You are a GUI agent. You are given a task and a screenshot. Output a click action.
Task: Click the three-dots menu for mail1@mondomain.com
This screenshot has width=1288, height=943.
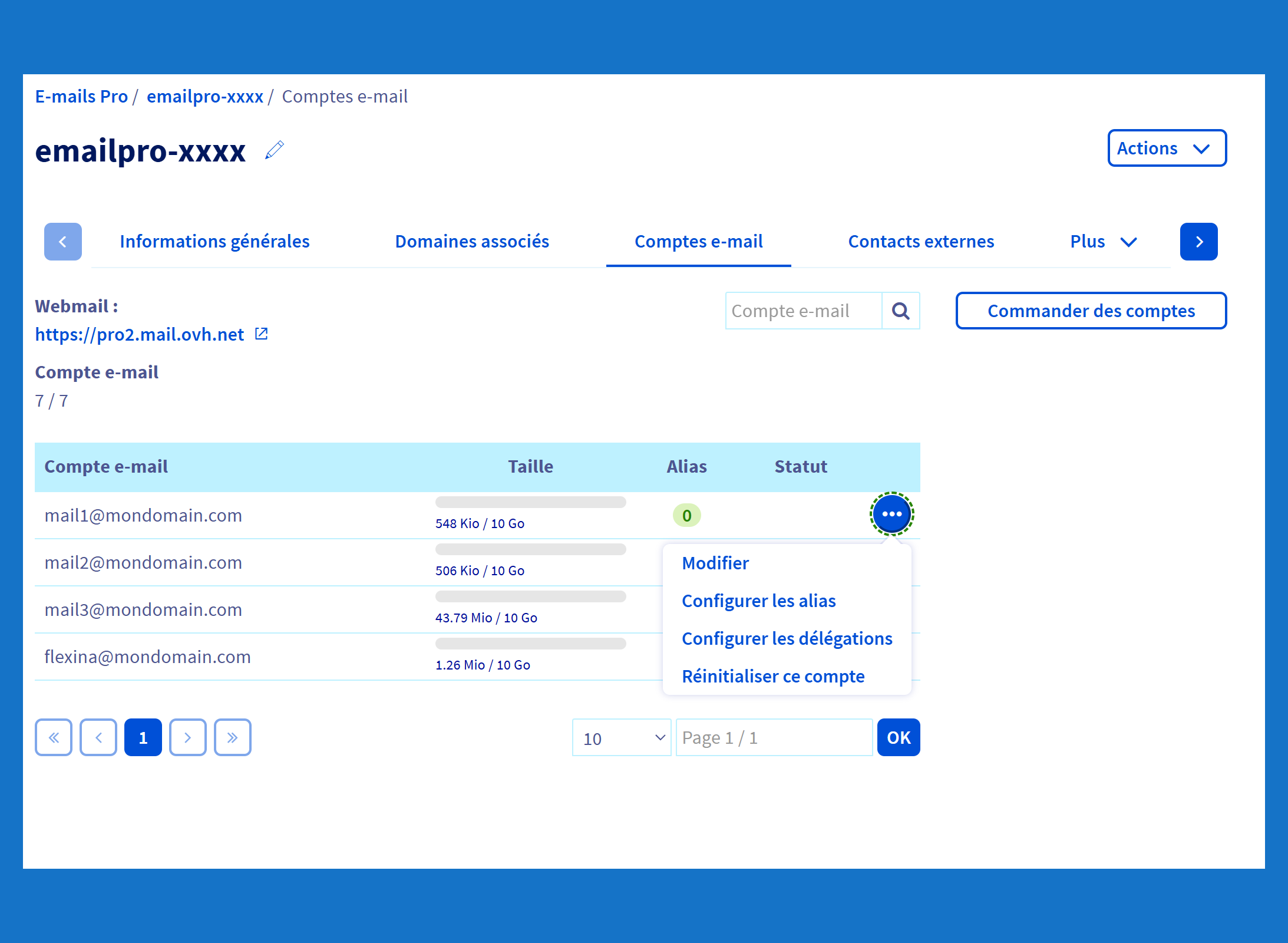(x=891, y=514)
